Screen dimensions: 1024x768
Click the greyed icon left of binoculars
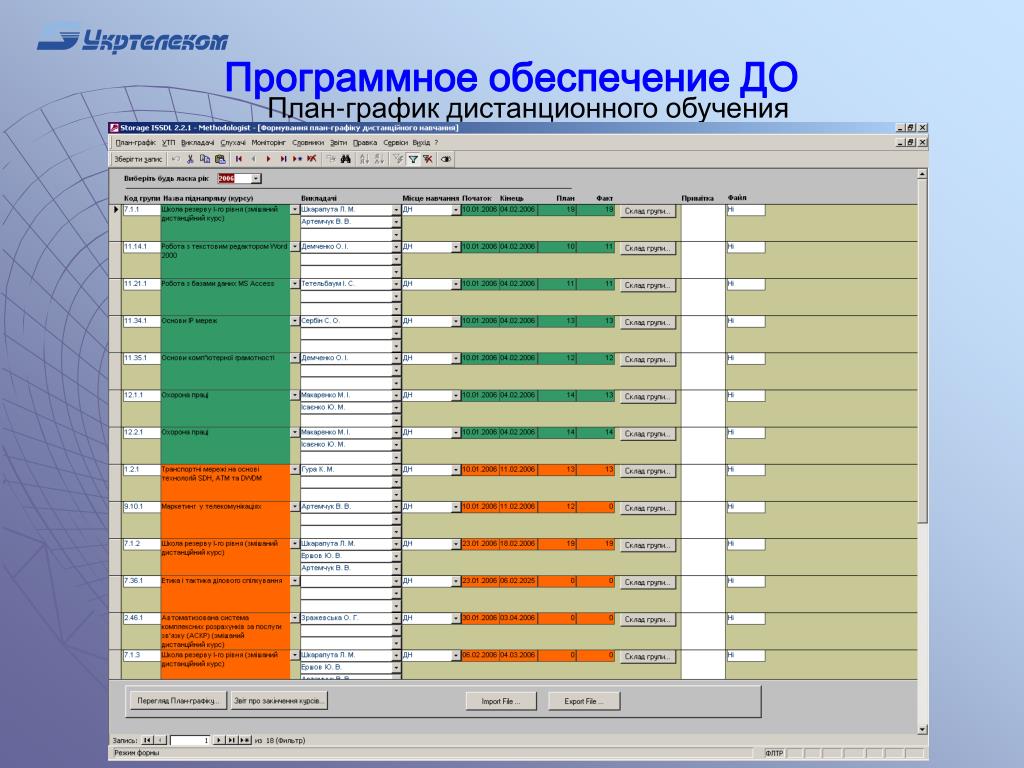point(331,159)
